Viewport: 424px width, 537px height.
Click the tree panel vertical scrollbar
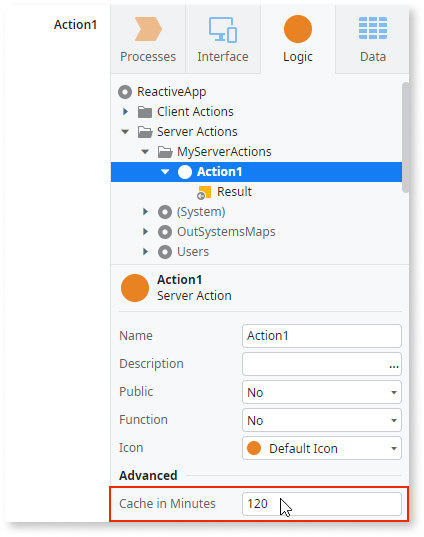[406, 137]
